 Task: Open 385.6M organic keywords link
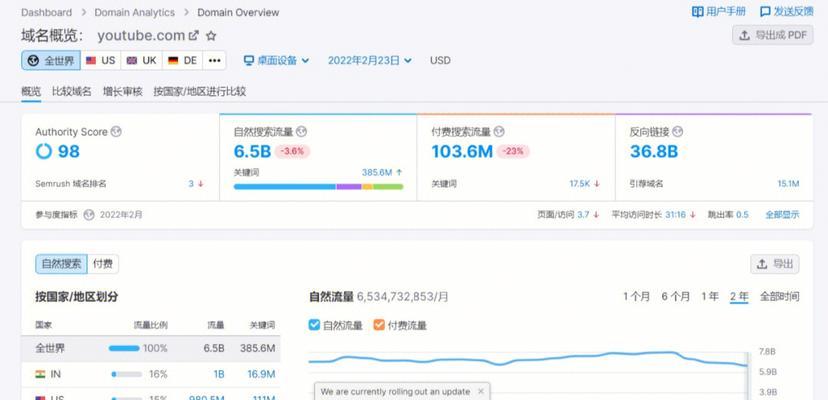coord(377,172)
